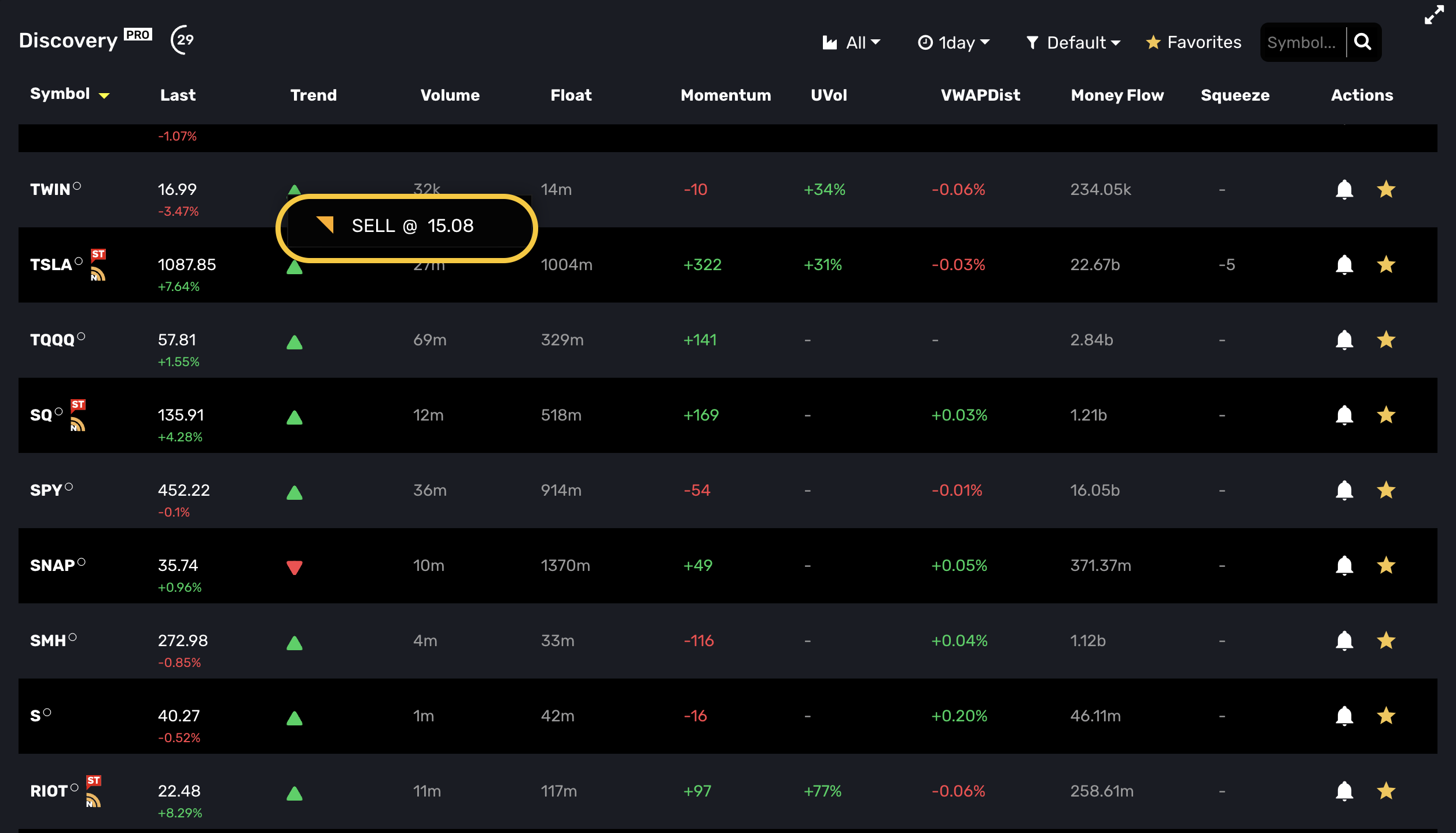Click the 29 countdown refresh icon
Screen dimensions: 1456x833
point(183,40)
